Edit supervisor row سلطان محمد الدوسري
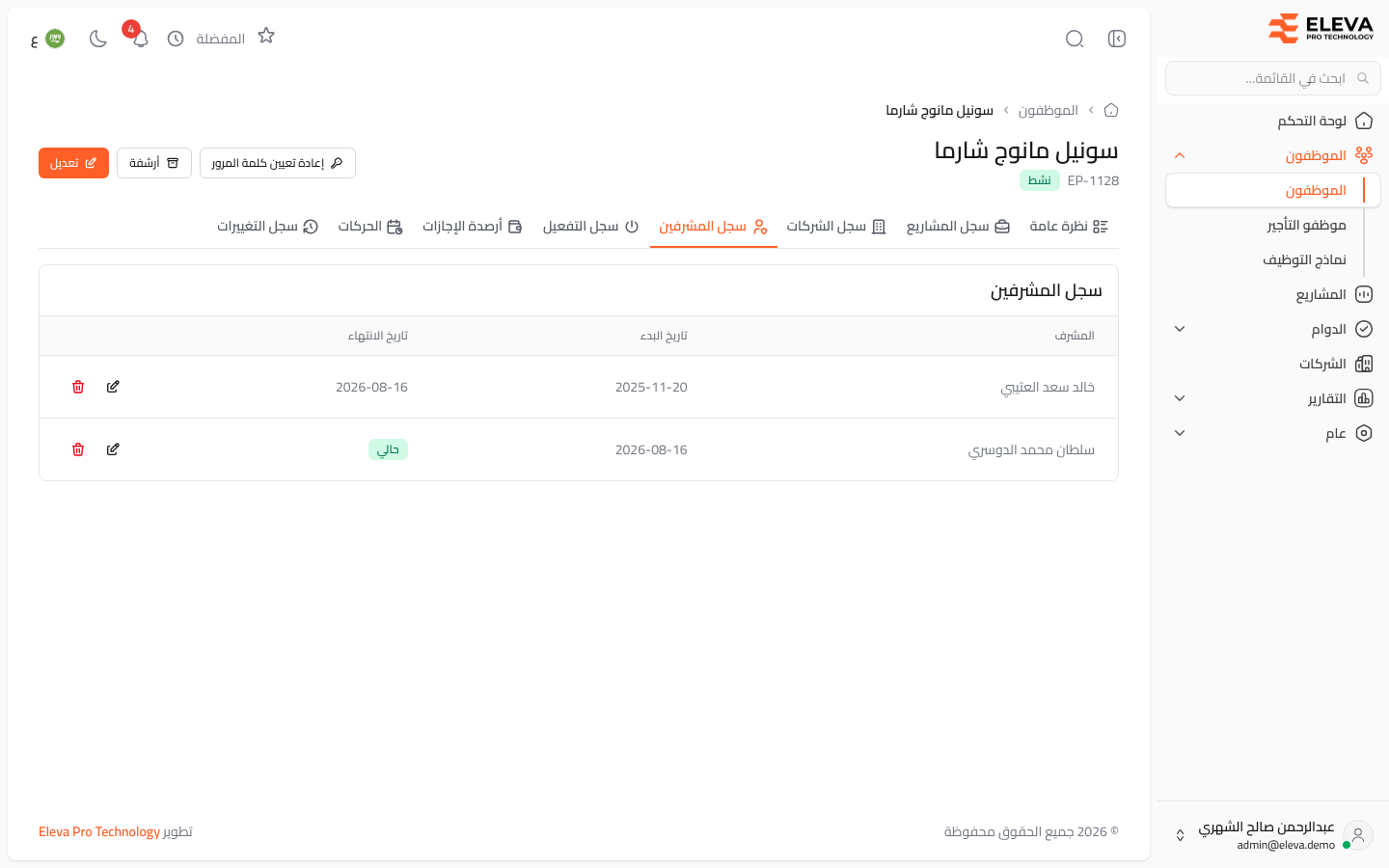Viewport: 1389px width, 868px height. 113,449
